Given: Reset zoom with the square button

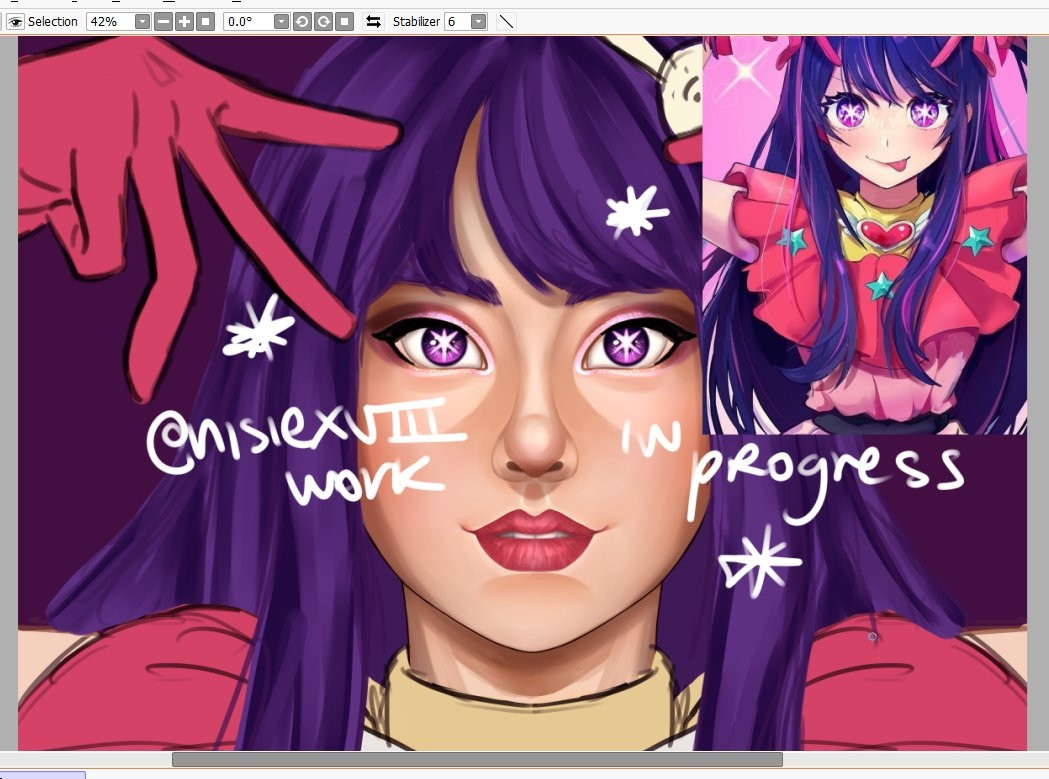Looking at the screenshot, I should coord(205,21).
